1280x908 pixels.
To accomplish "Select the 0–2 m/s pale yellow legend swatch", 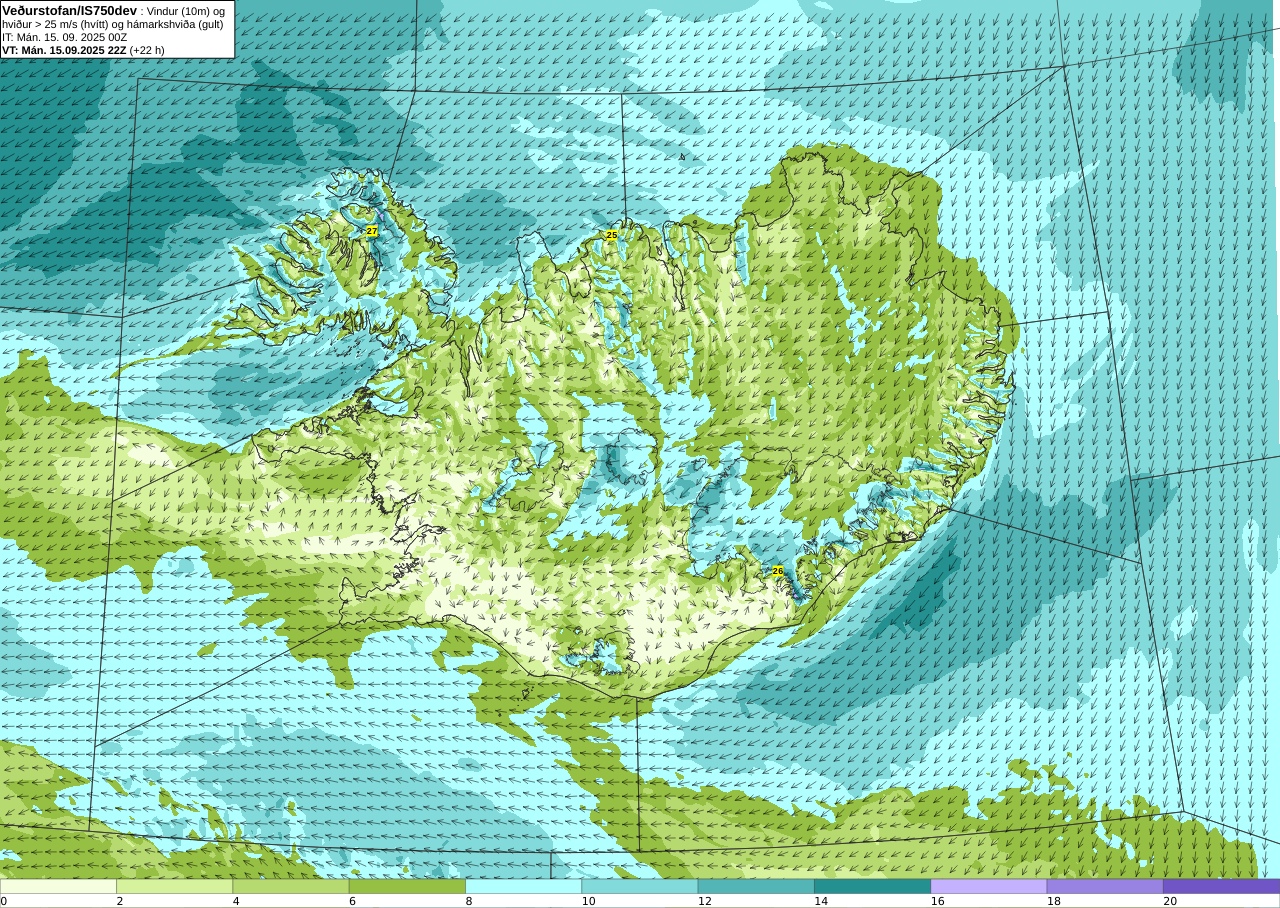I will [58, 886].
